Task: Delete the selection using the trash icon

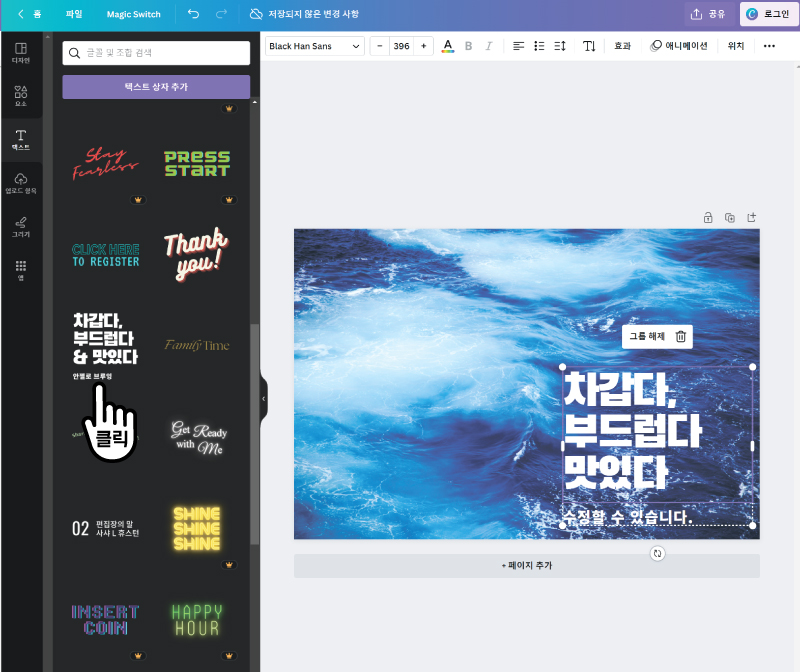Action: [683, 336]
